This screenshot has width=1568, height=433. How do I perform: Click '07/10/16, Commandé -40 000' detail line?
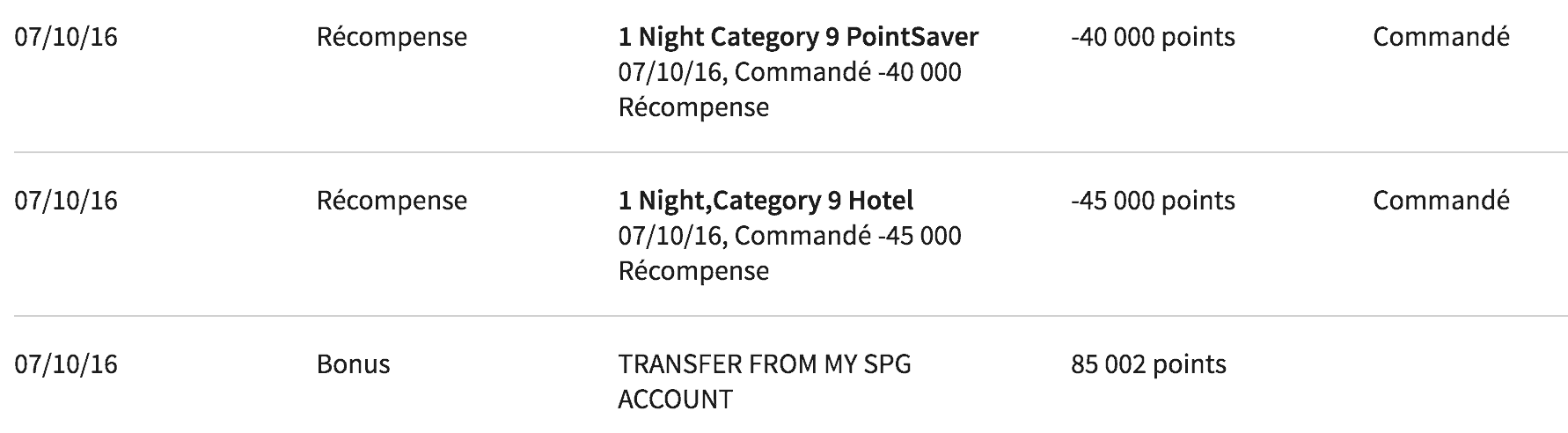[789, 72]
